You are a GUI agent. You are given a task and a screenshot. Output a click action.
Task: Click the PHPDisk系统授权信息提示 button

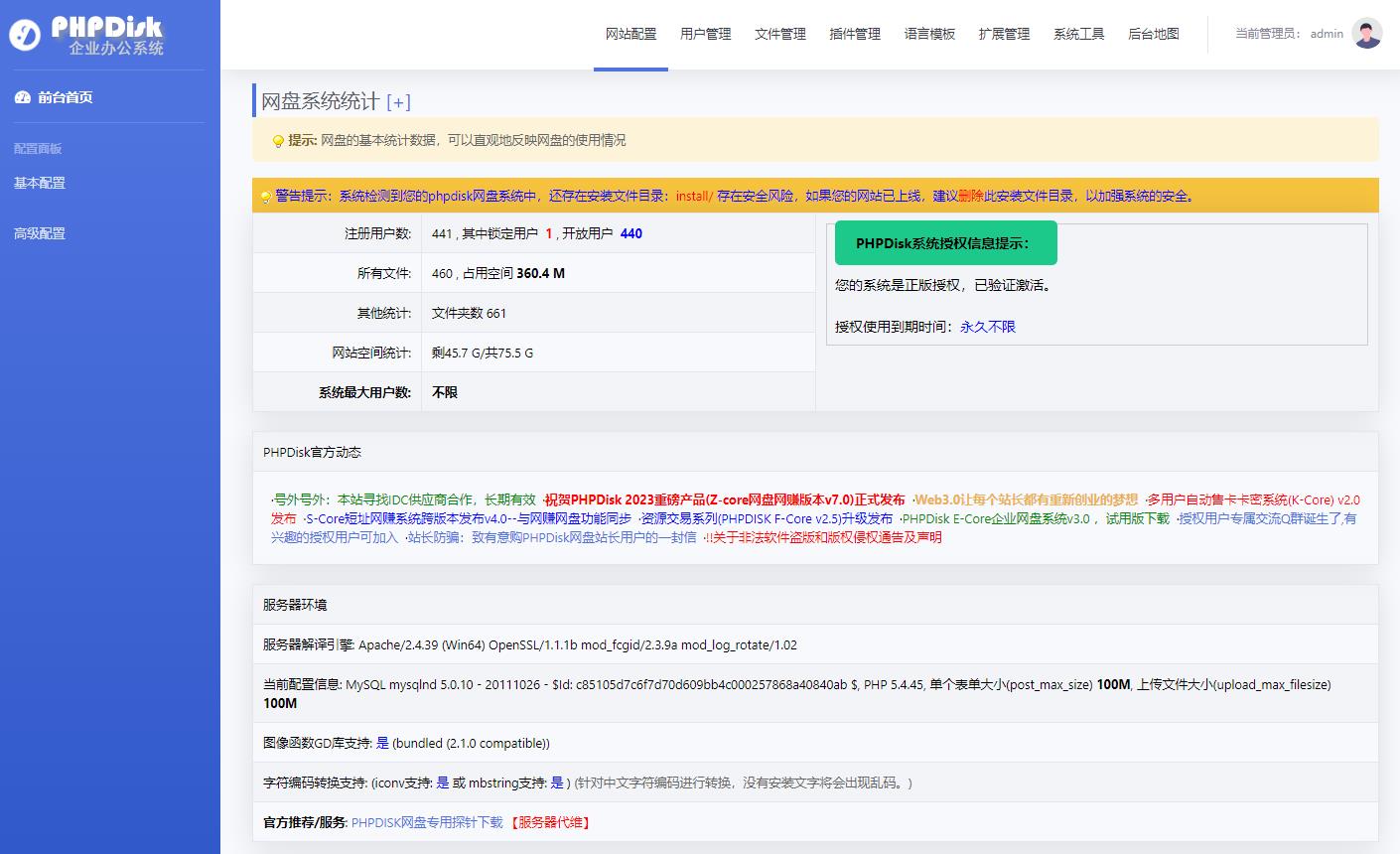point(946,243)
